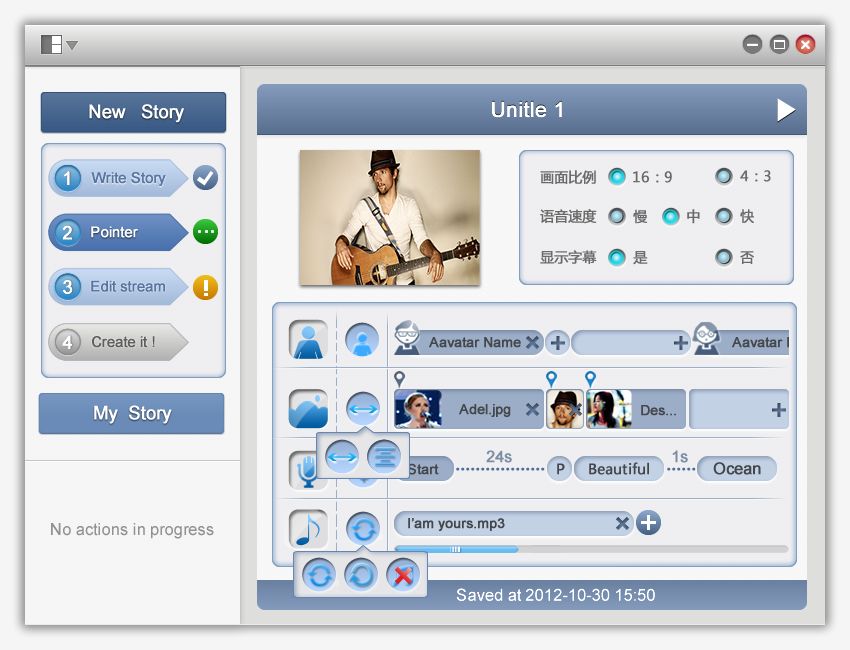Click the avatar track person icon
This screenshot has width=850, height=650.
tap(308, 340)
